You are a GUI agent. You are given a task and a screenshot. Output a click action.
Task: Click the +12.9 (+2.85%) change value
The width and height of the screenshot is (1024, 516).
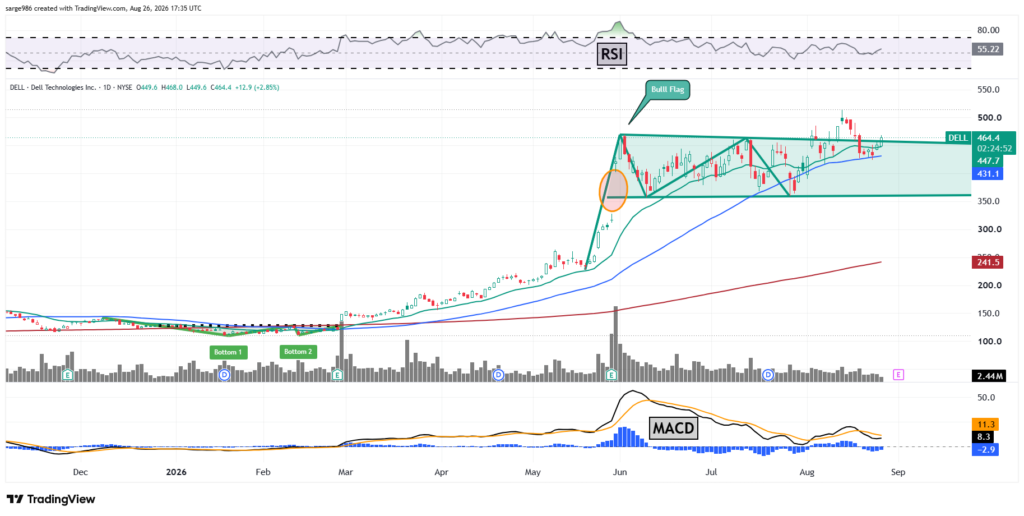257,87
